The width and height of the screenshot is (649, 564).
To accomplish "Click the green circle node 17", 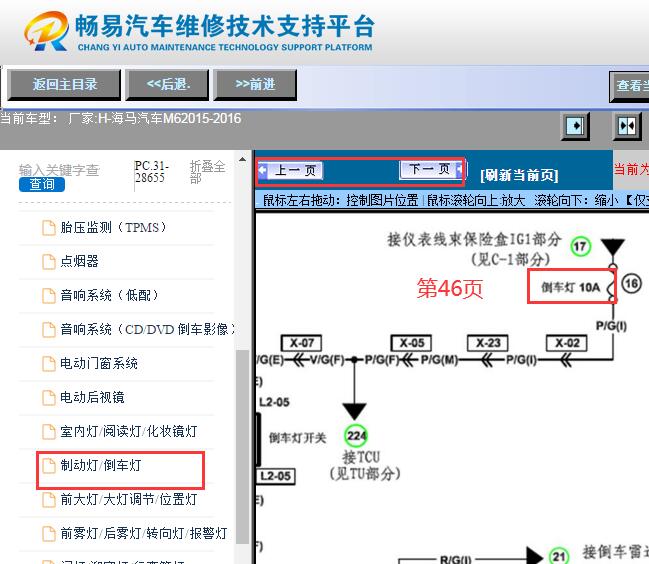I will (x=580, y=247).
